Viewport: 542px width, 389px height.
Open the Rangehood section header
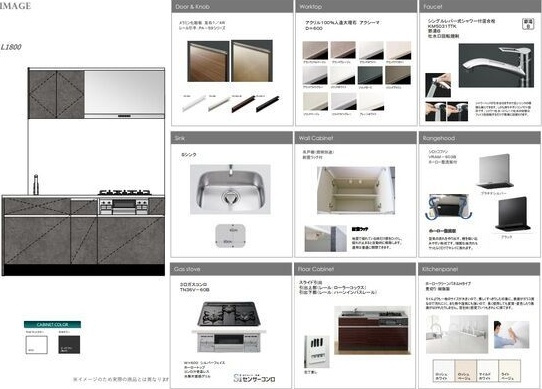(479, 138)
